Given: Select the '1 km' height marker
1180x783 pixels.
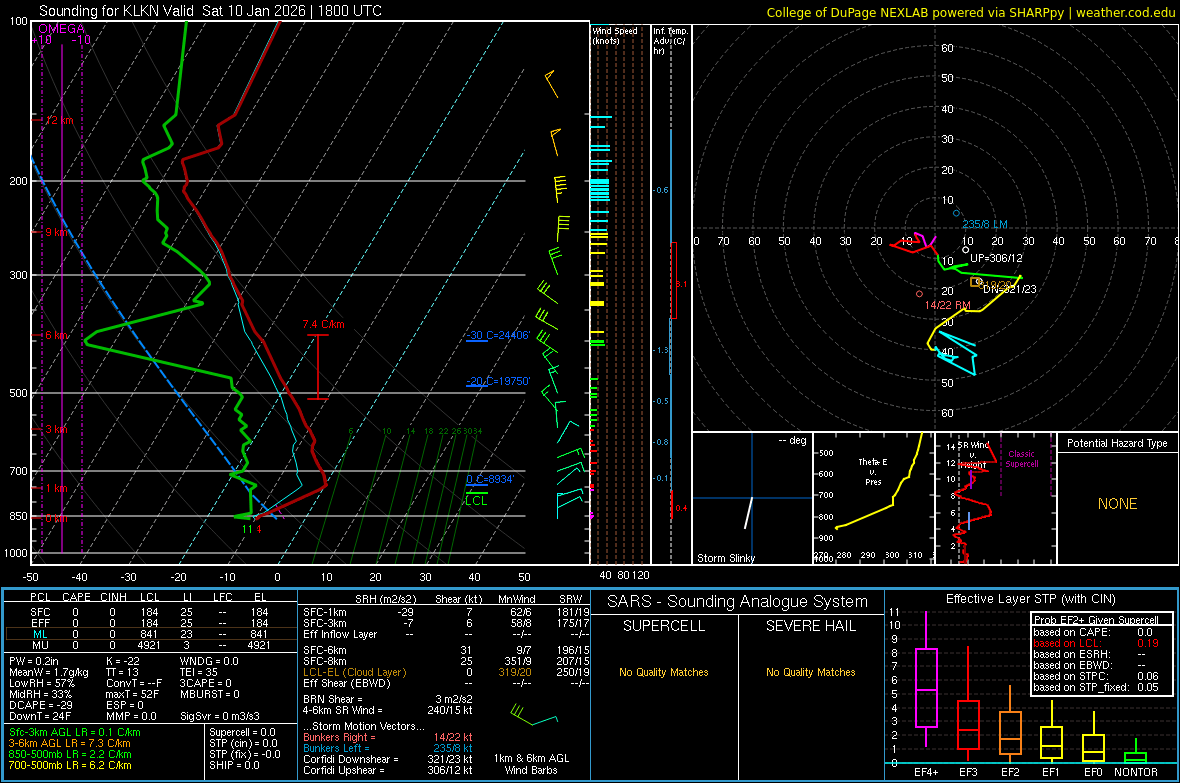Looking at the screenshot, I should tap(56, 489).
